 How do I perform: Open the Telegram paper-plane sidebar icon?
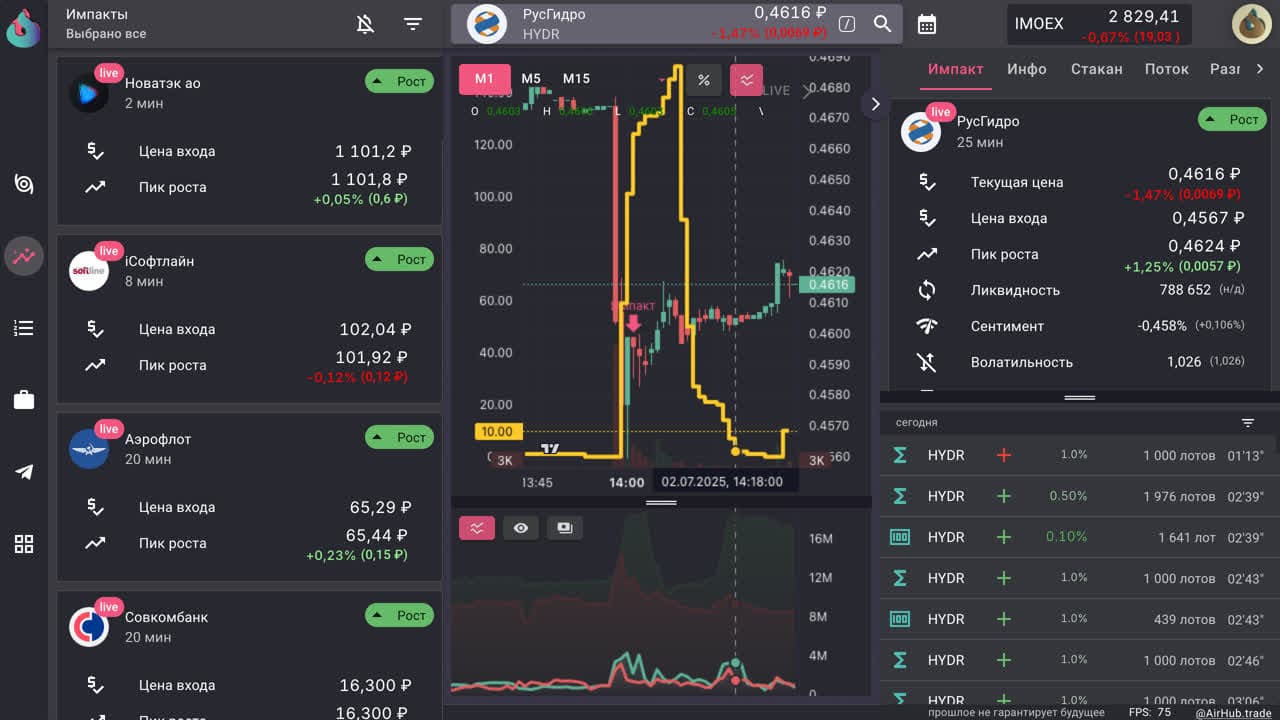pyautogui.click(x=24, y=472)
